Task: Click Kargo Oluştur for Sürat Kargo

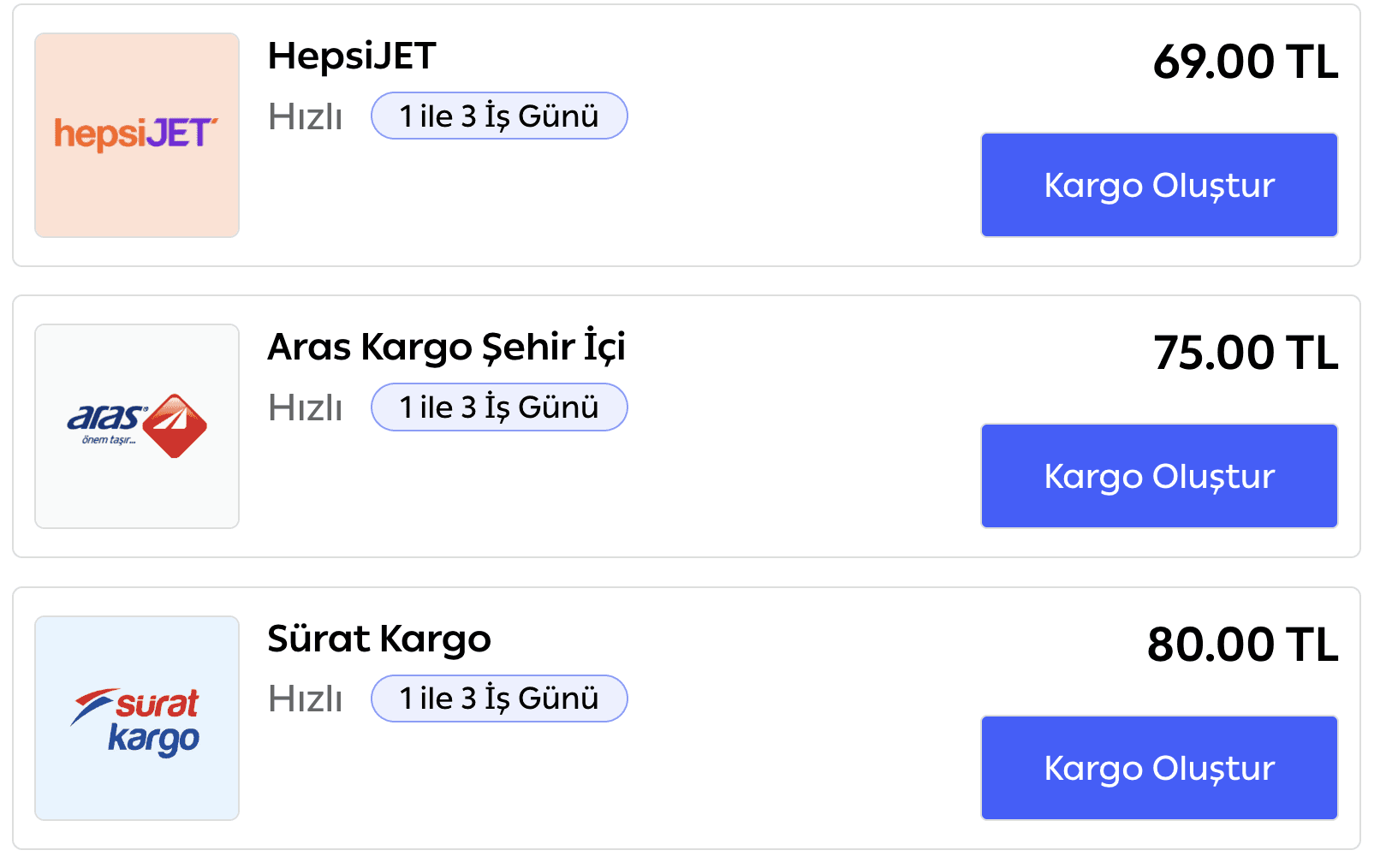Action: click(x=1158, y=768)
